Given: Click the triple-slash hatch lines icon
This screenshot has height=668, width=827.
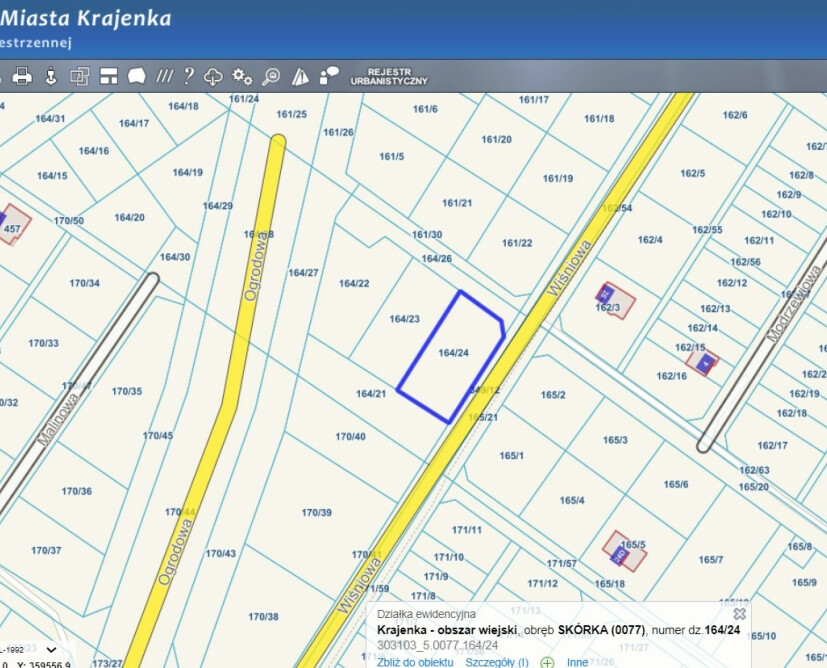Looking at the screenshot, I should click(x=164, y=76).
